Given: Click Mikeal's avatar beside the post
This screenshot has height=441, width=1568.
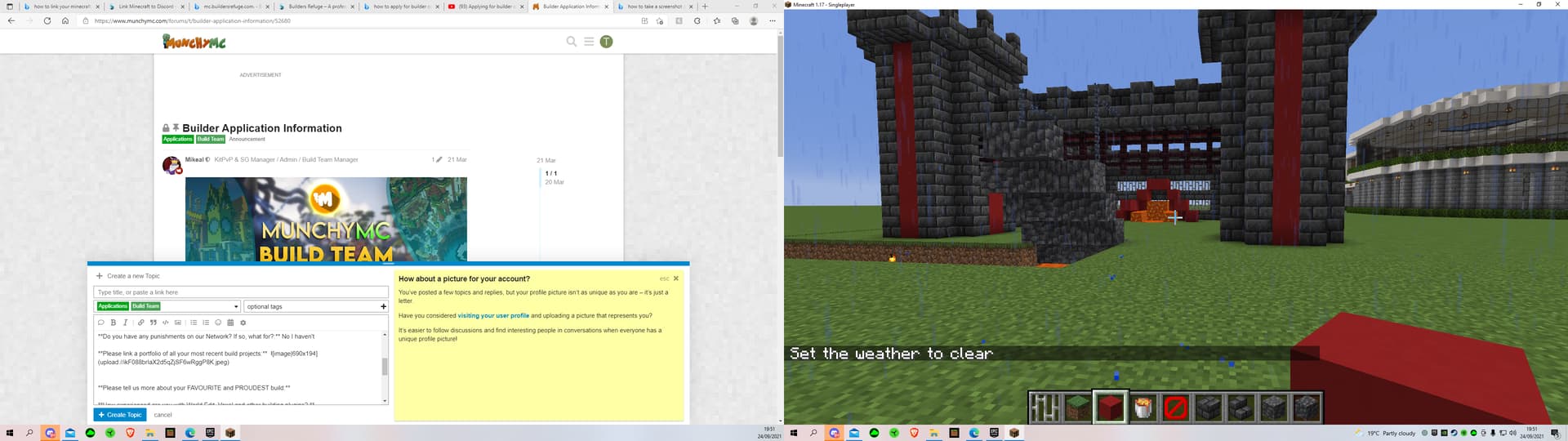Looking at the screenshot, I should pos(172,166).
